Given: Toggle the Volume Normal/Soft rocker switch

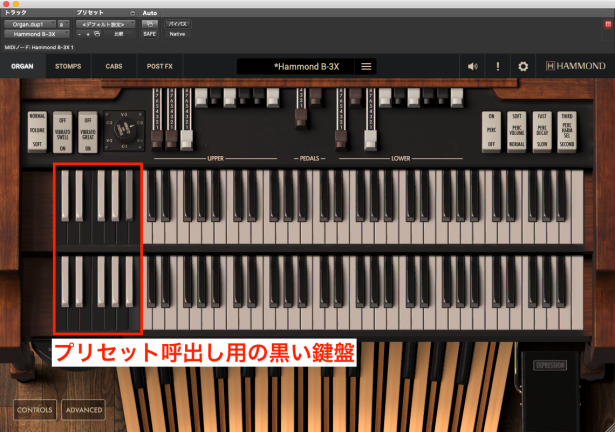Looking at the screenshot, I should click(x=37, y=131).
